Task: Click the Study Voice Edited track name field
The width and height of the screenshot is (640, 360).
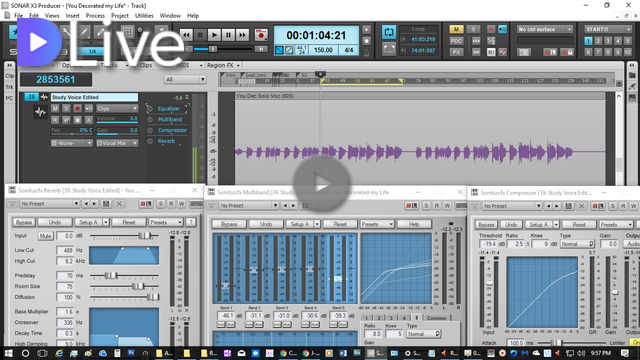Action: pyautogui.click(x=94, y=97)
